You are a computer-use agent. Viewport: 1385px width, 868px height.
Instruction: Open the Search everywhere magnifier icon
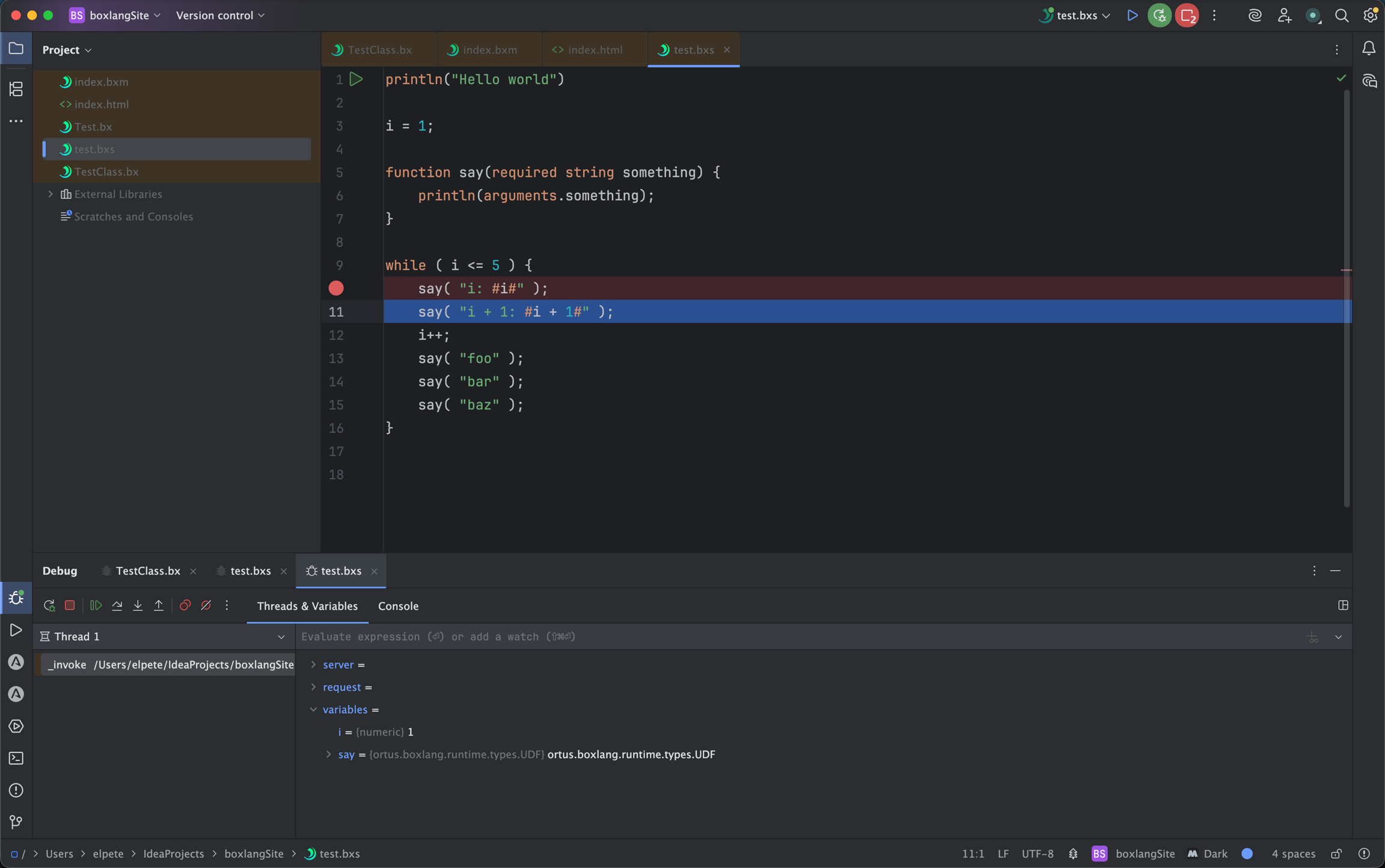[x=1342, y=15]
